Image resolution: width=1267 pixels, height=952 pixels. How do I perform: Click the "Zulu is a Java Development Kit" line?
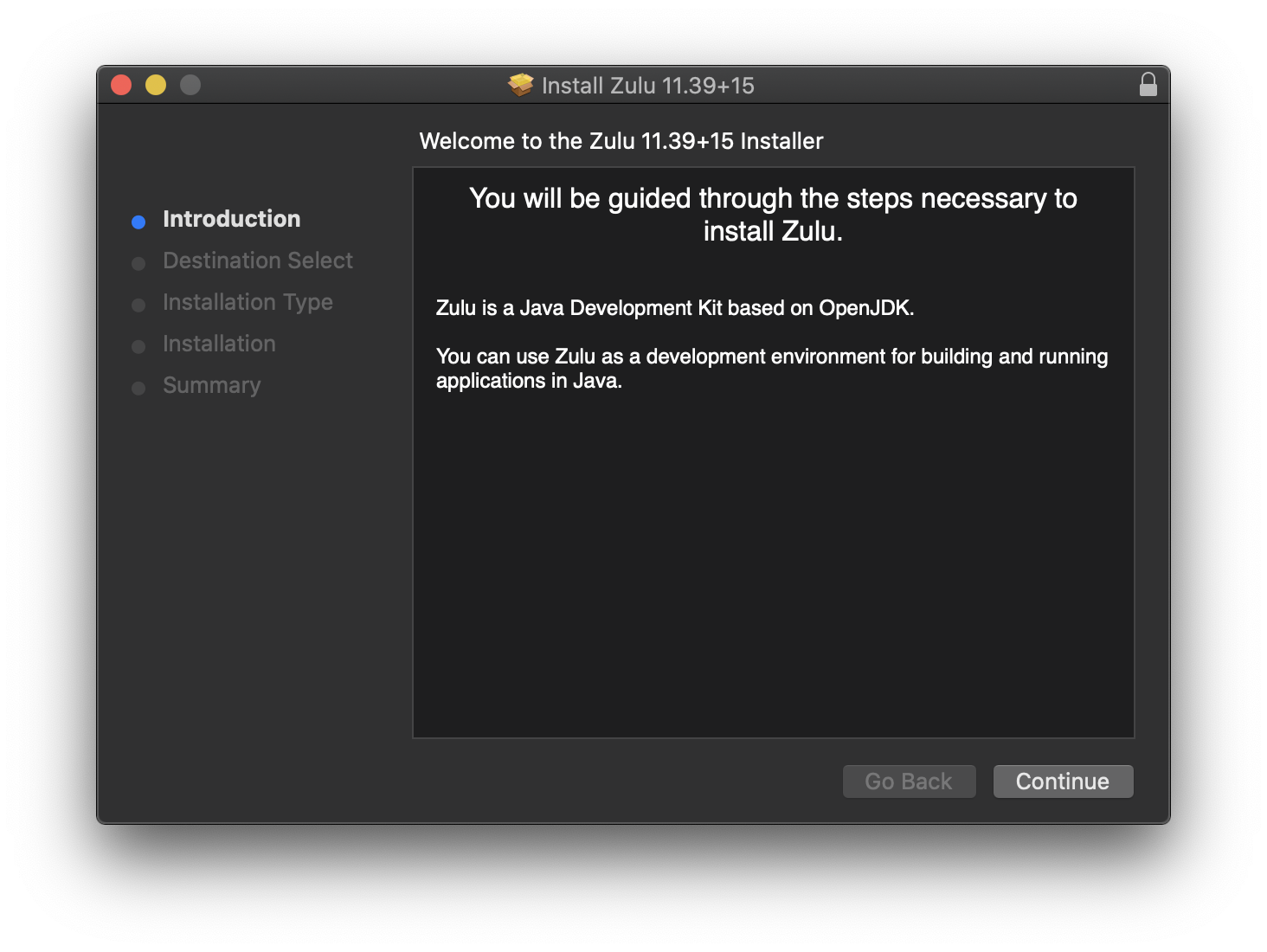(x=674, y=308)
